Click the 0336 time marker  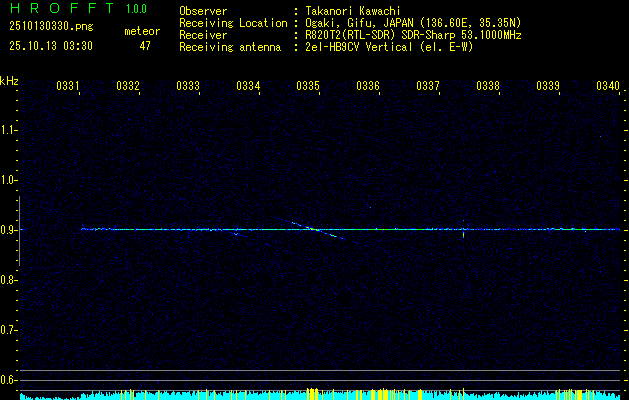click(x=368, y=86)
